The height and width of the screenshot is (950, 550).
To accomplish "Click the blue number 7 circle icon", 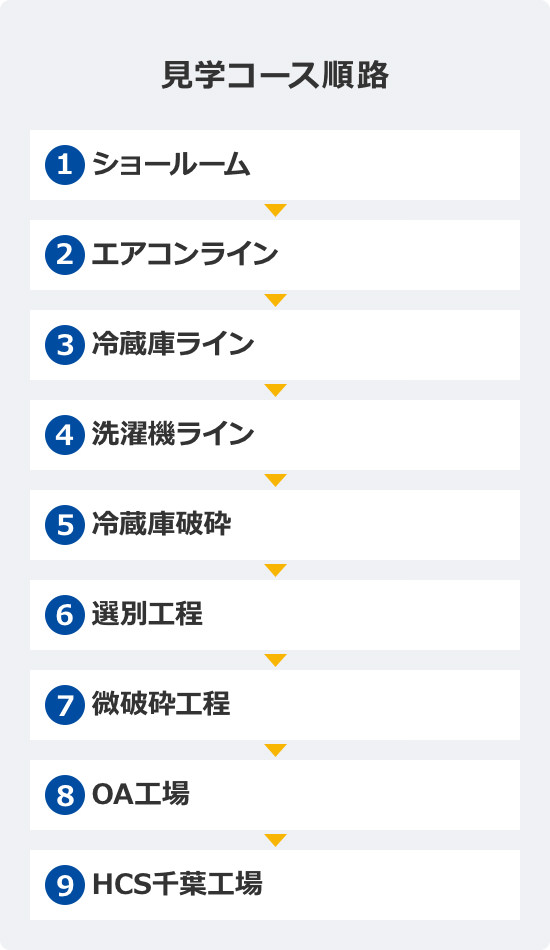I will click(x=65, y=705).
